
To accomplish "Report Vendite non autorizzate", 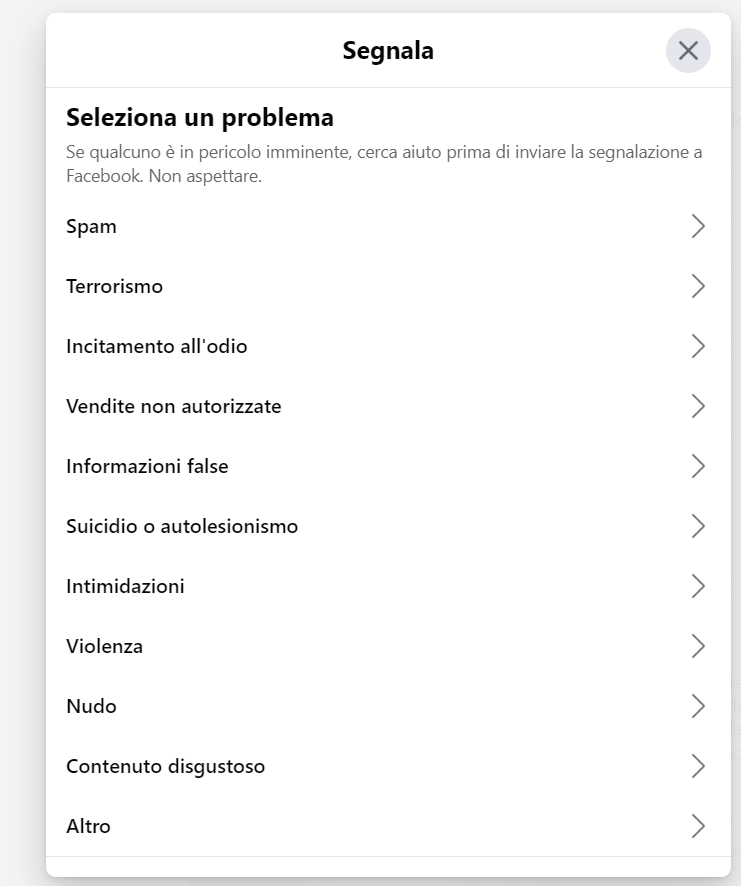I will (x=173, y=406).
